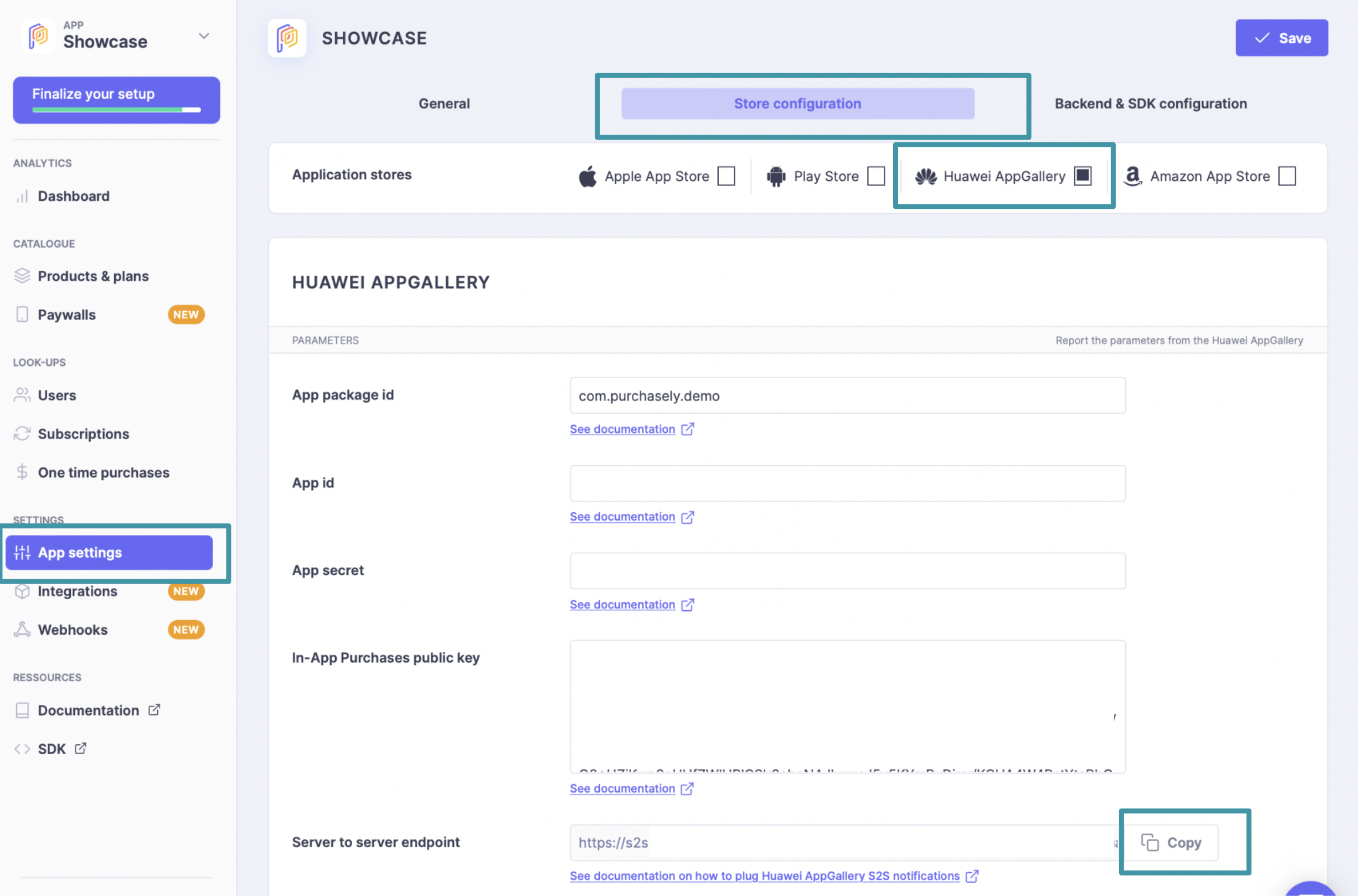Screen dimensions: 1360x896
Task: Open Huawei AppGallery S2S notifications documentation
Action: 766,877
